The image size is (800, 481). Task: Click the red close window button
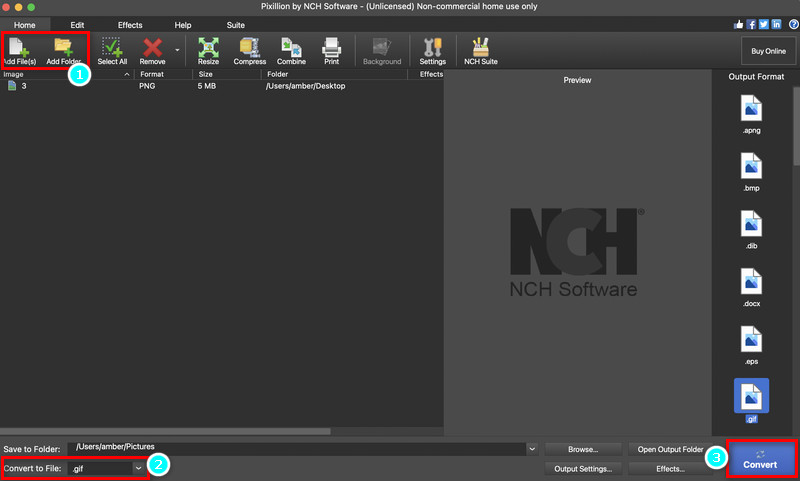(6, 7)
